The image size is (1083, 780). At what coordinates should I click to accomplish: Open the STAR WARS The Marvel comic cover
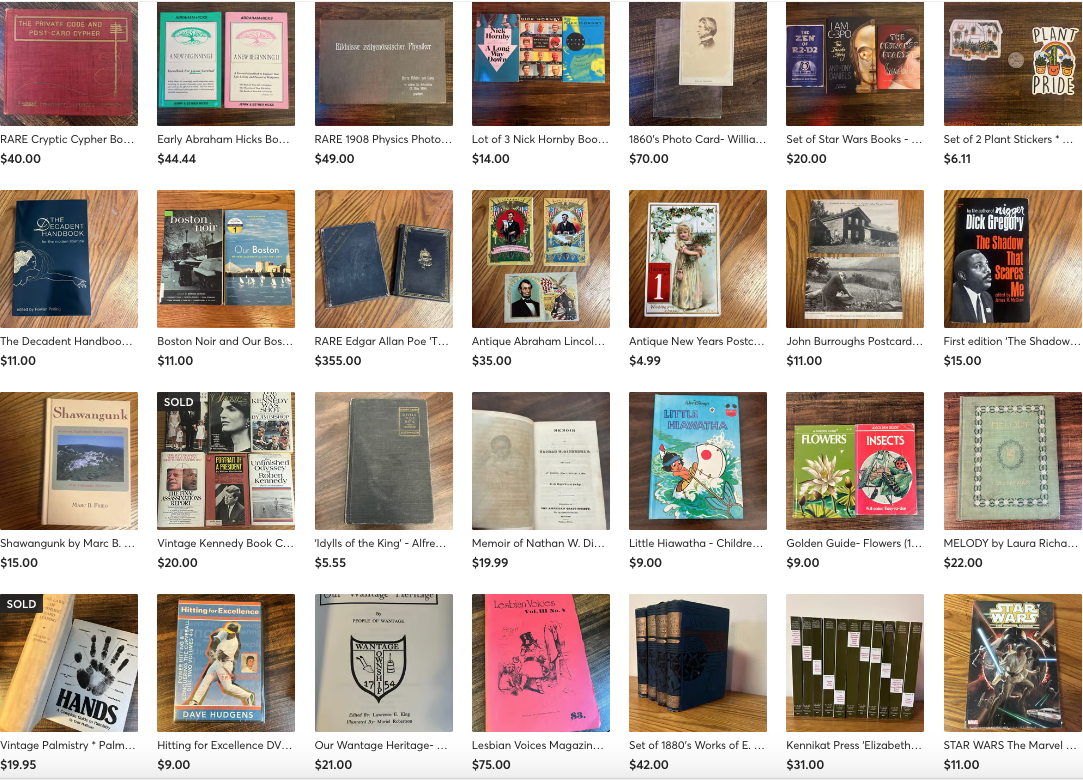click(1013, 663)
